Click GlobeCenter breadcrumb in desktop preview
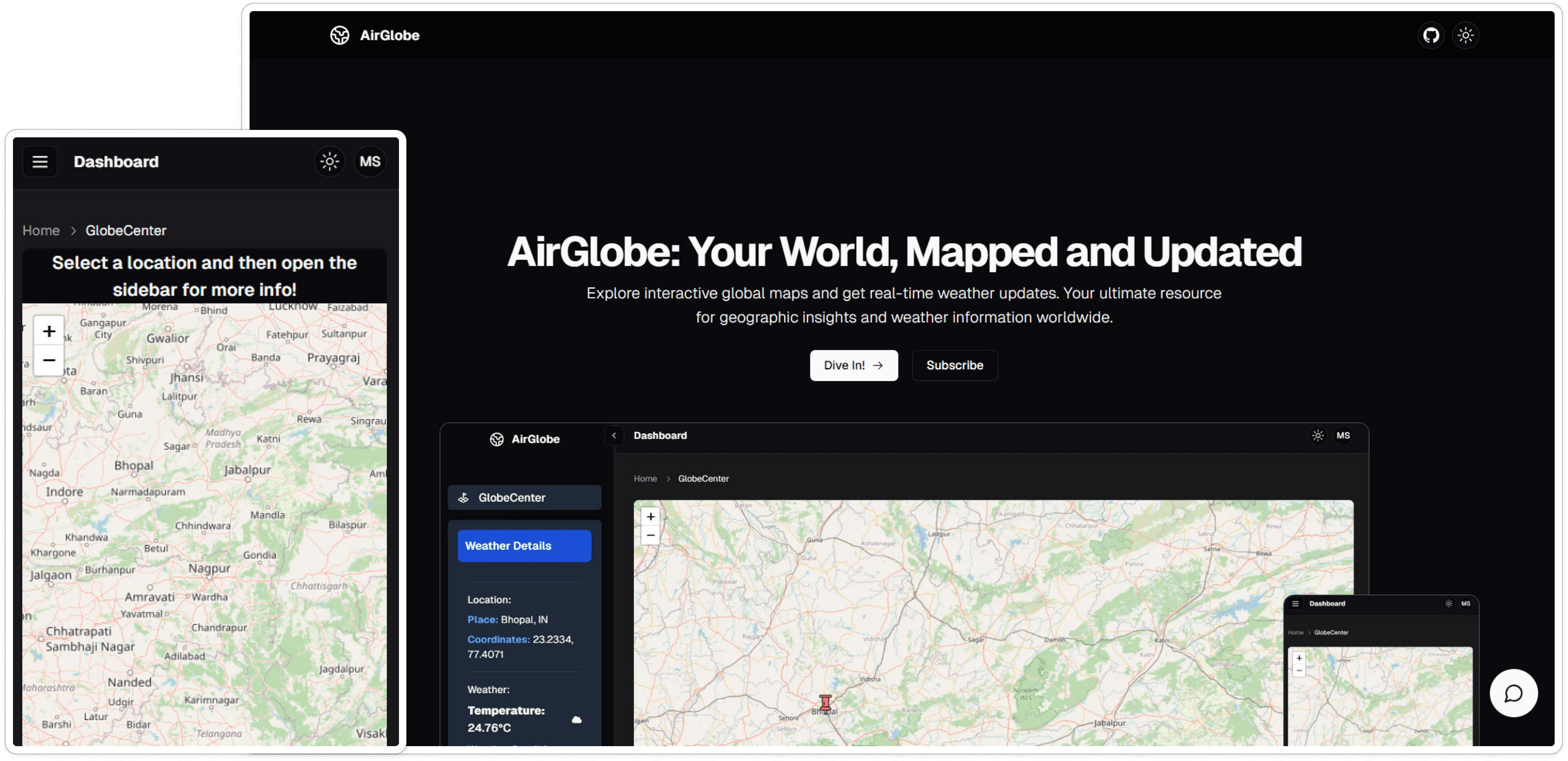This screenshot has height=761, width=1568. 703,479
